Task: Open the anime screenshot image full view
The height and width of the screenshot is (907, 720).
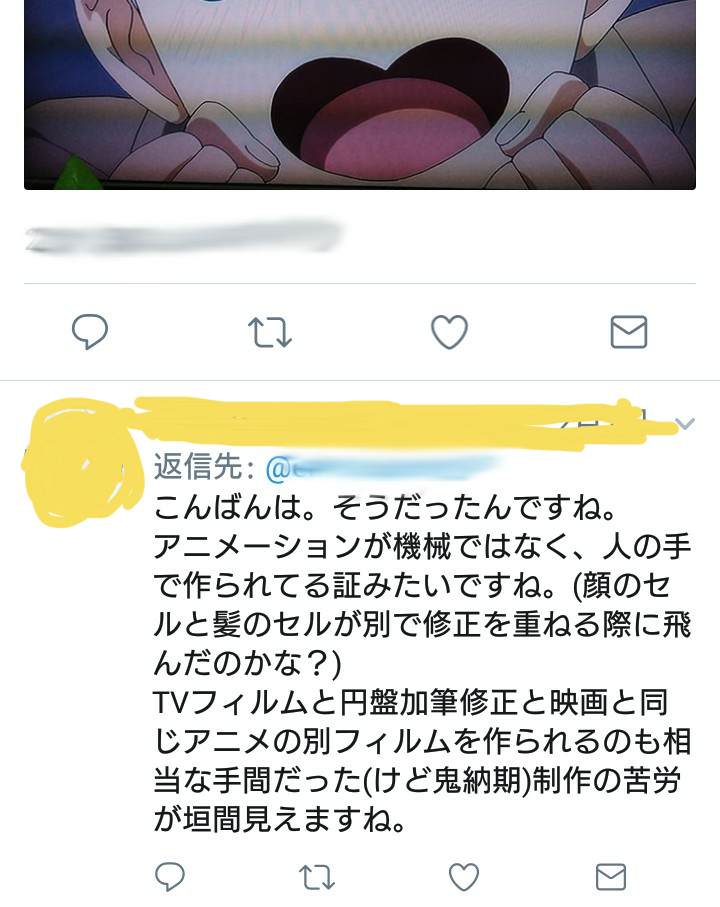Action: (x=360, y=95)
